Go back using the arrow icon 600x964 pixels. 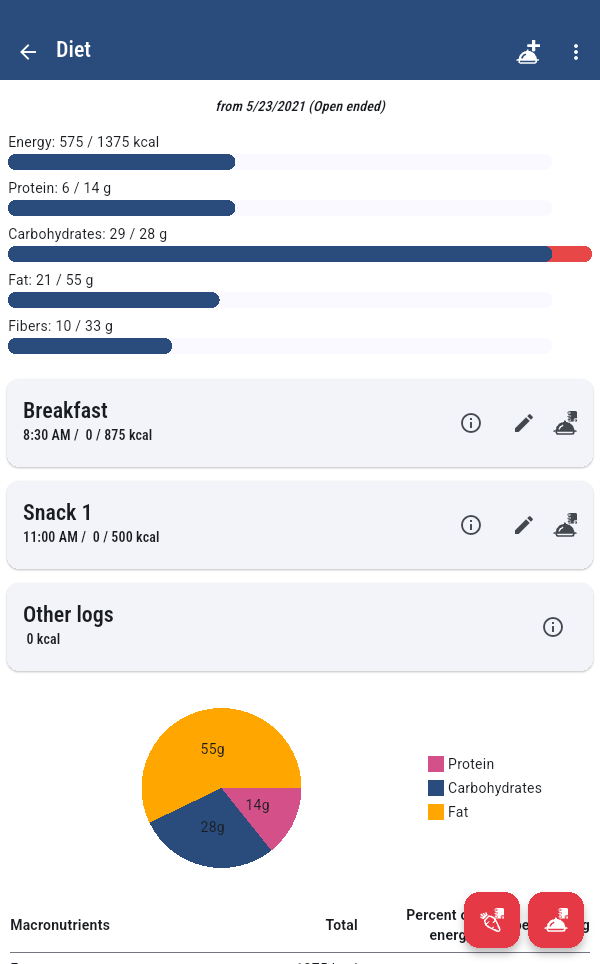point(28,52)
